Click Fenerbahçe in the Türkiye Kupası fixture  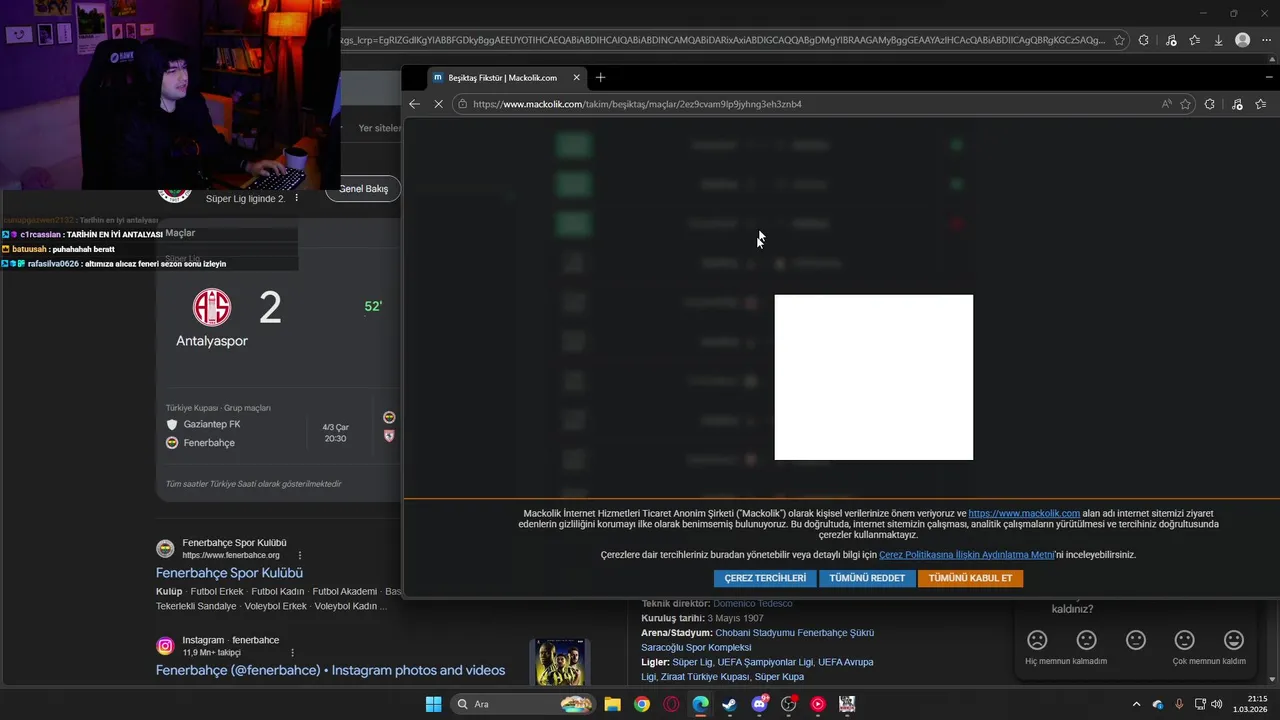coord(209,442)
